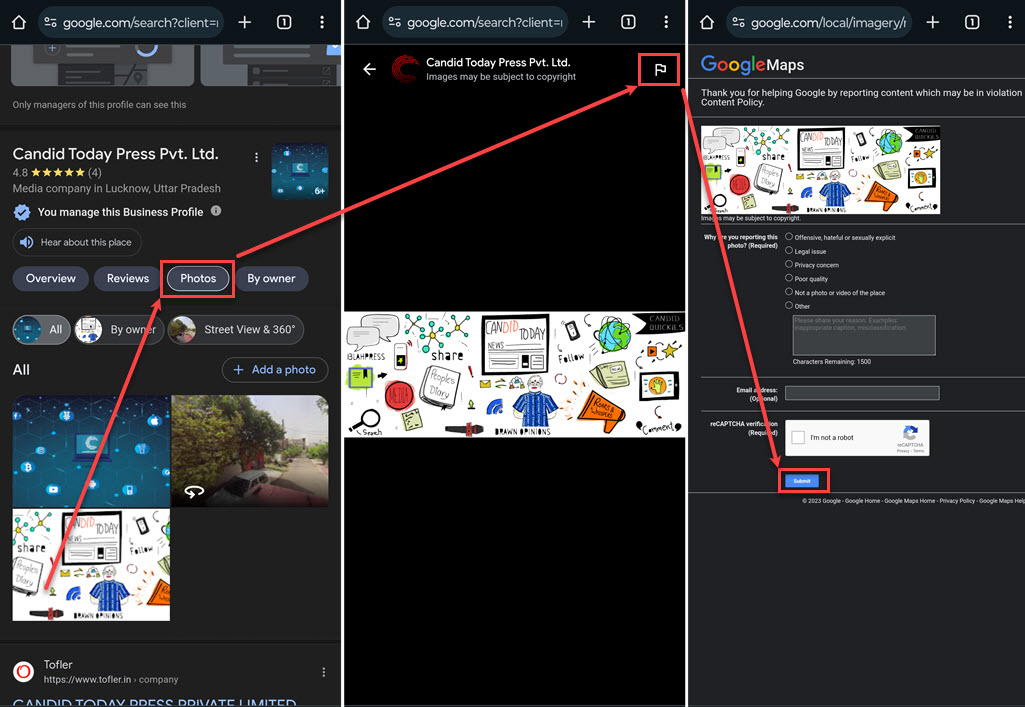
Task: Select the By owner photo filter chip
Action: click(x=118, y=330)
